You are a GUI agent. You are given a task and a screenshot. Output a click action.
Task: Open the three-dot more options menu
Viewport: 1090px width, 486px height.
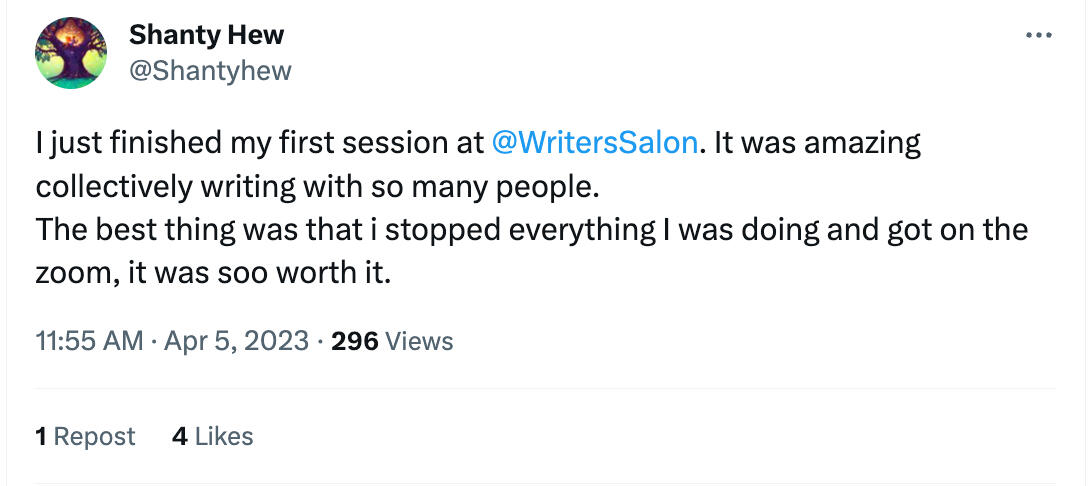pyautogui.click(x=1039, y=36)
